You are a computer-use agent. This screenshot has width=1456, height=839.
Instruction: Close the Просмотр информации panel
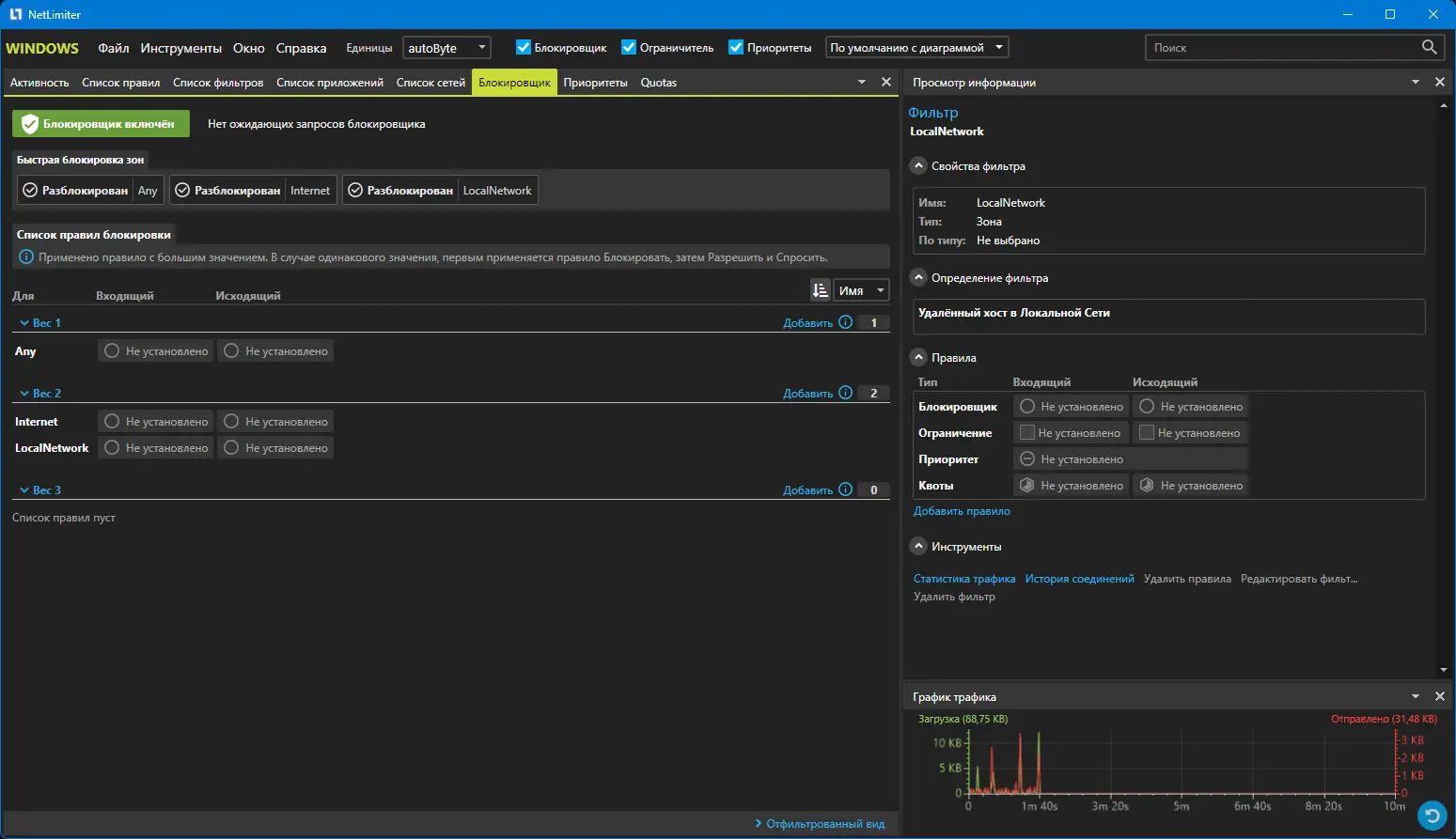click(x=1439, y=83)
